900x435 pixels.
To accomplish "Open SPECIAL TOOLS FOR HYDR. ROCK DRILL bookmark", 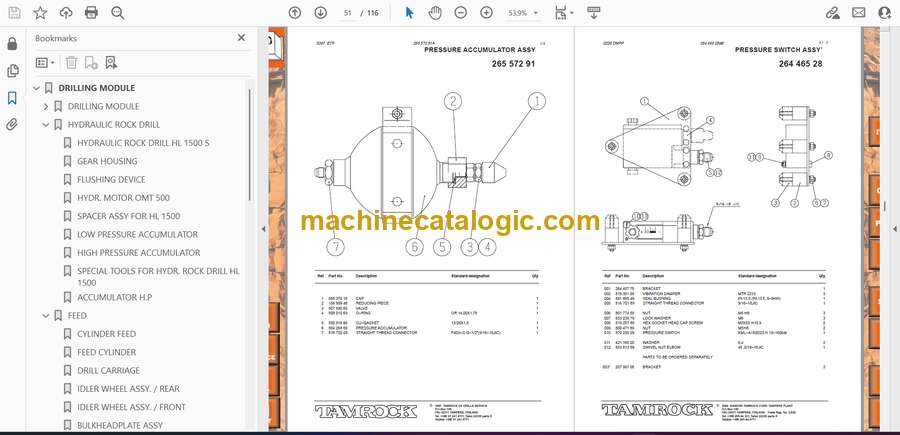I will click(x=158, y=277).
